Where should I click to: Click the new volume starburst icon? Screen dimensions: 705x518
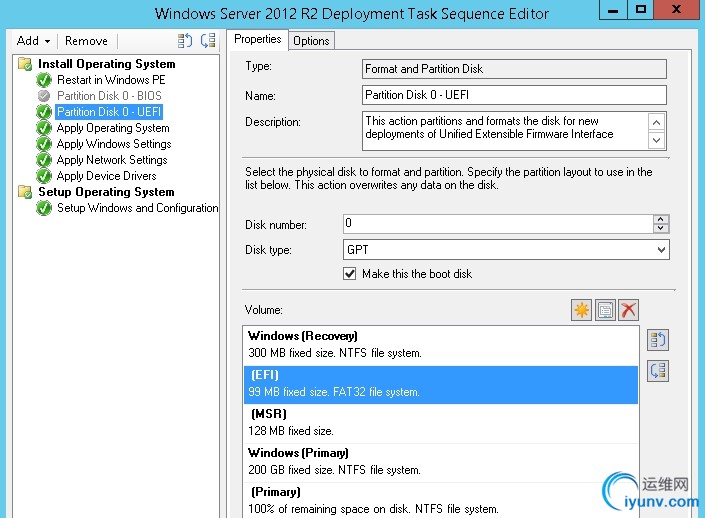point(581,310)
